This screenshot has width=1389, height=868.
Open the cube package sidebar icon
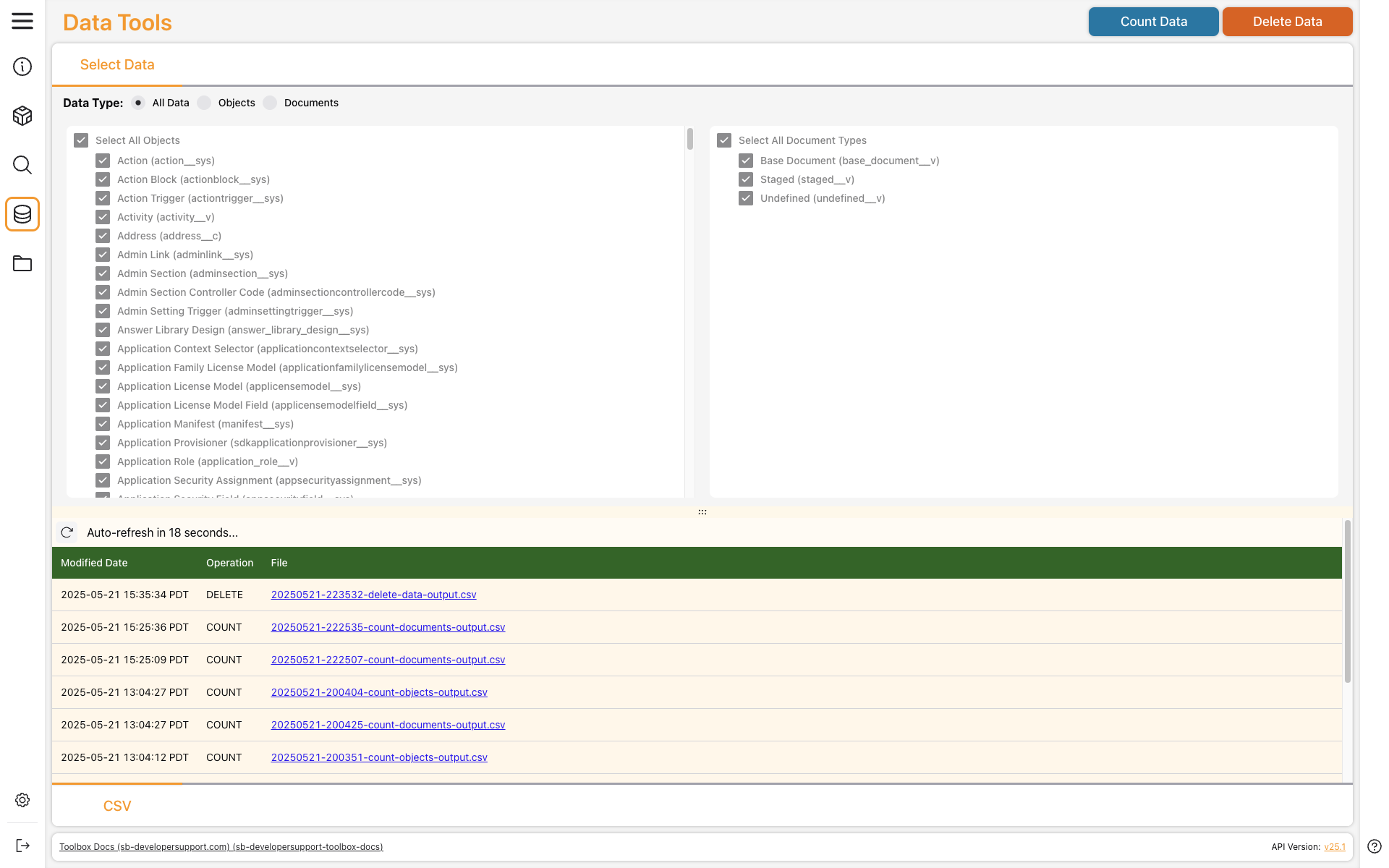pyautogui.click(x=22, y=116)
